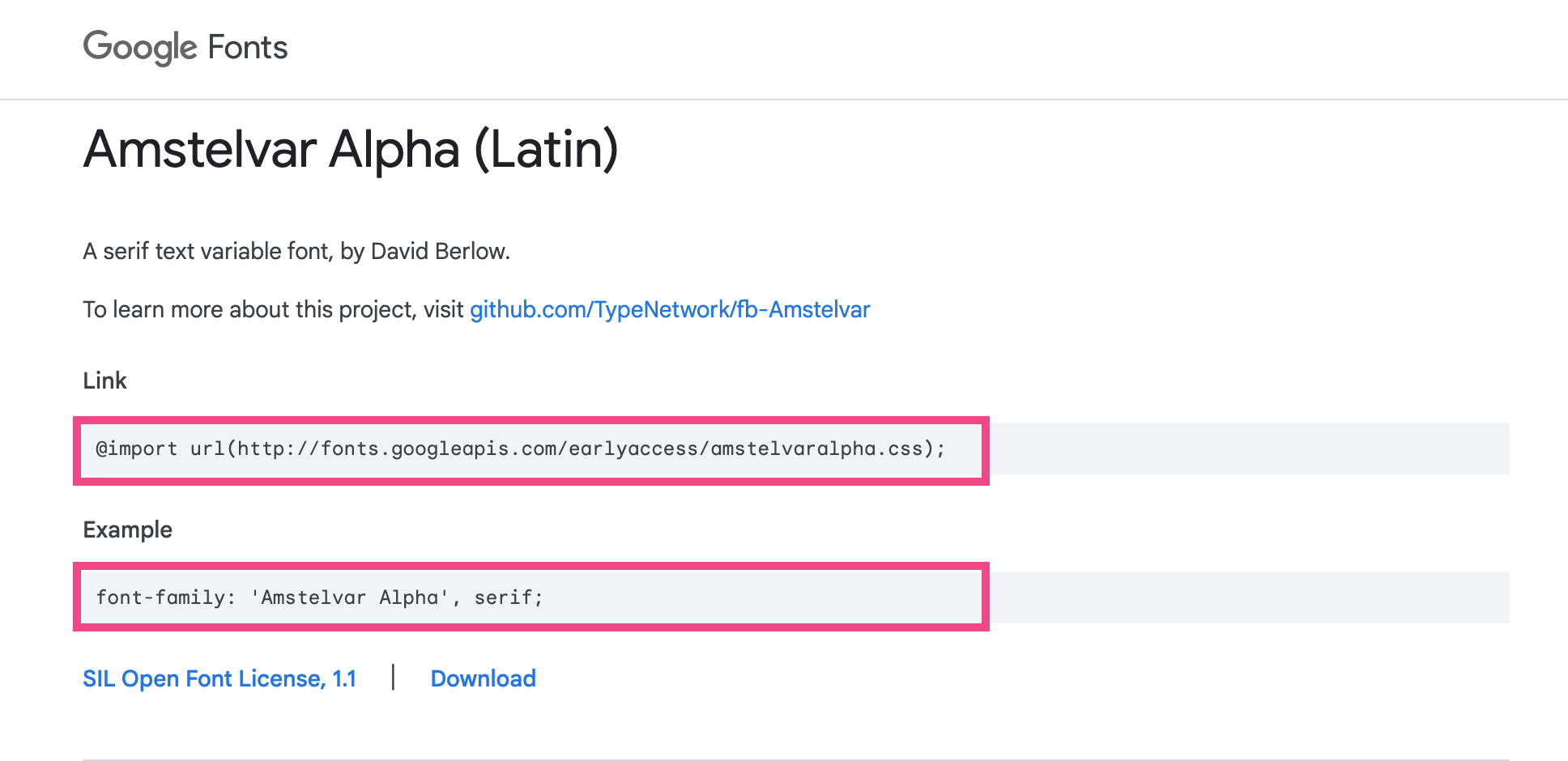Click the Example section label
1568x761 pixels.
[127, 529]
